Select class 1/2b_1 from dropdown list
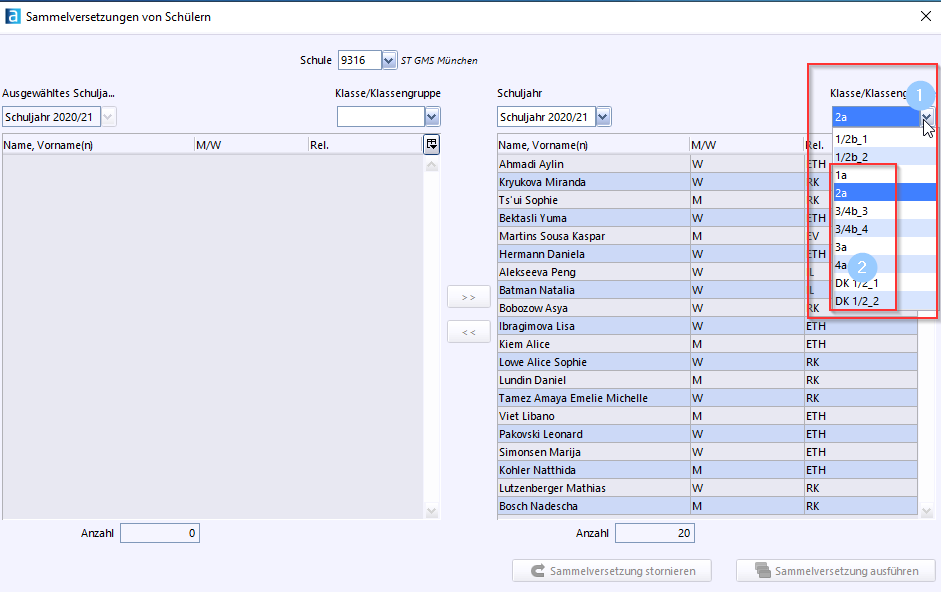 click(884, 139)
